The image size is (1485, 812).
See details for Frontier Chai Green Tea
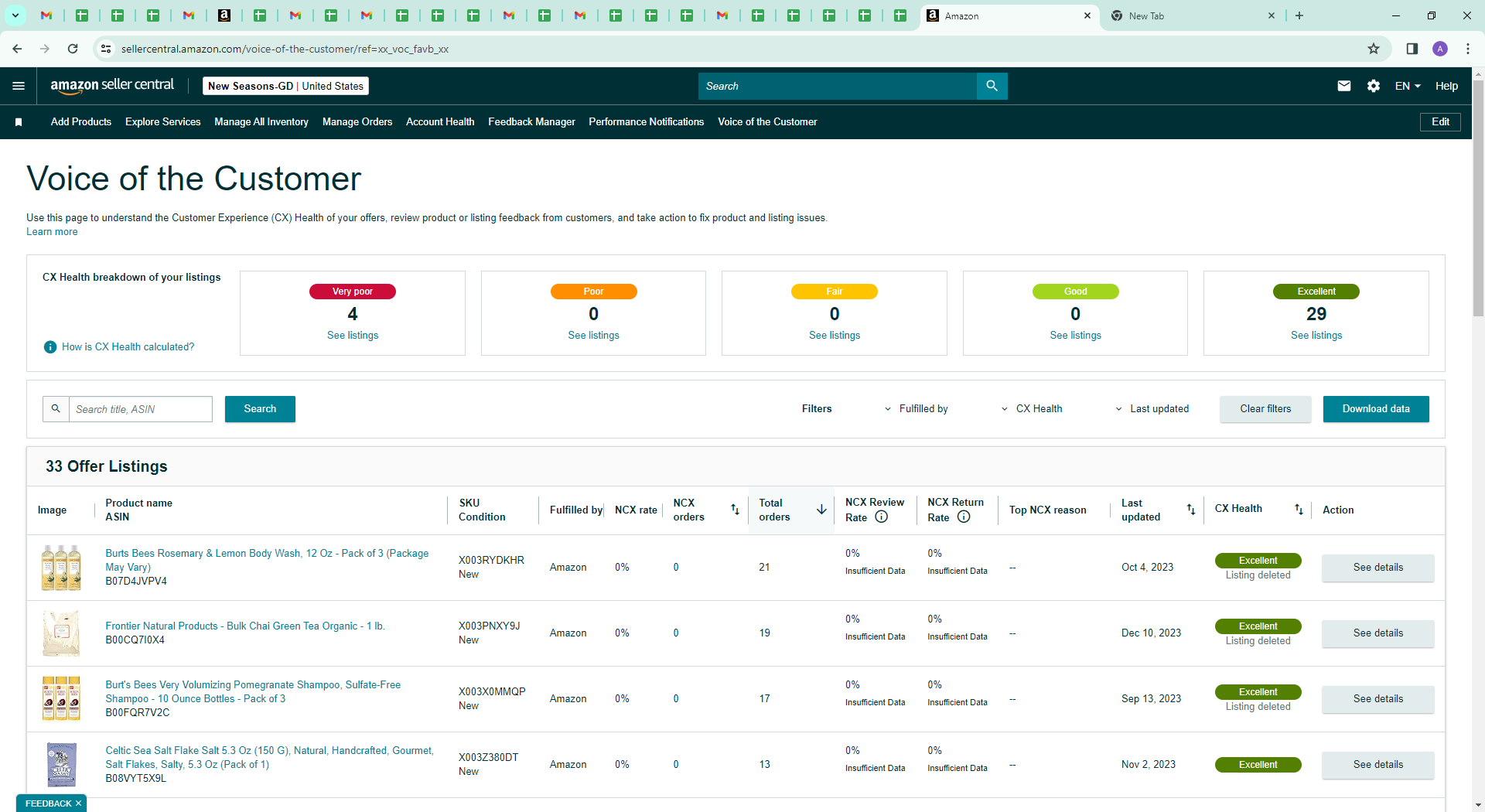pyautogui.click(x=1378, y=633)
